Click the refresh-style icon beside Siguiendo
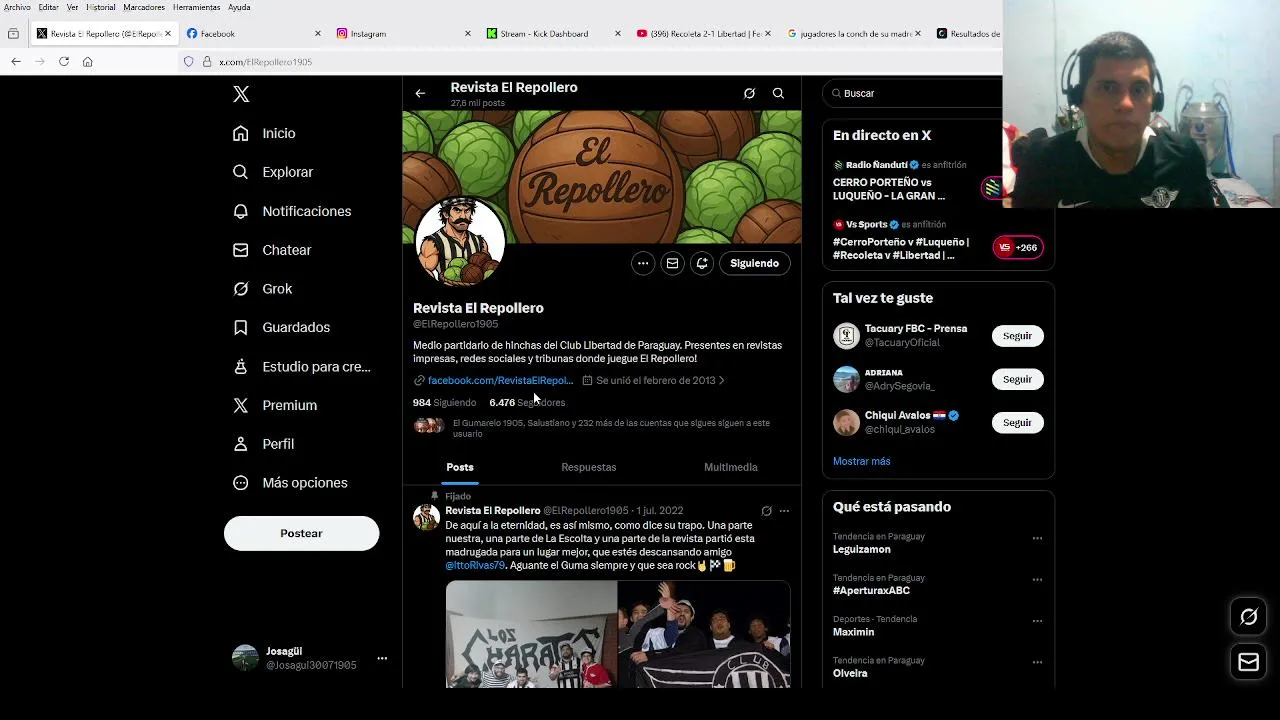Screen dimensions: 1280x720 click(x=702, y=263)
